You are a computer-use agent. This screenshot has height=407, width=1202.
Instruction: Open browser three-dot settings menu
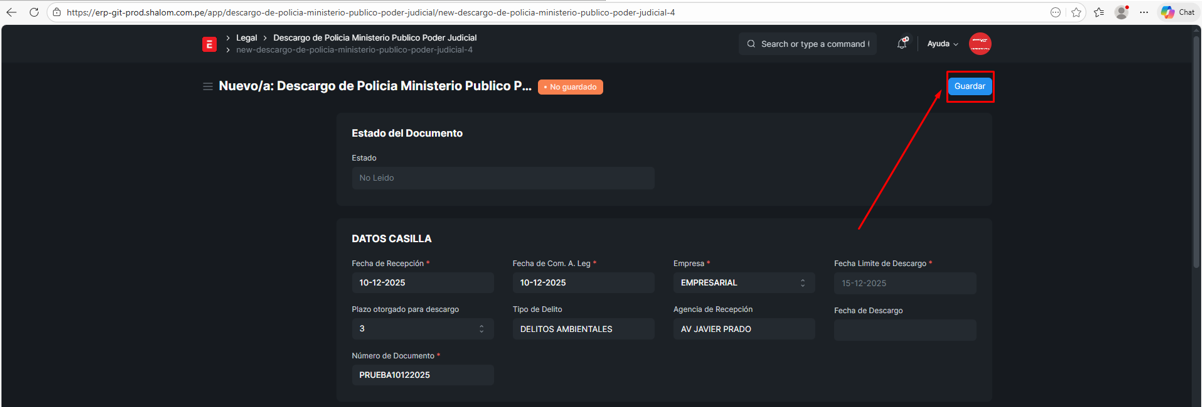(1144, 12)
